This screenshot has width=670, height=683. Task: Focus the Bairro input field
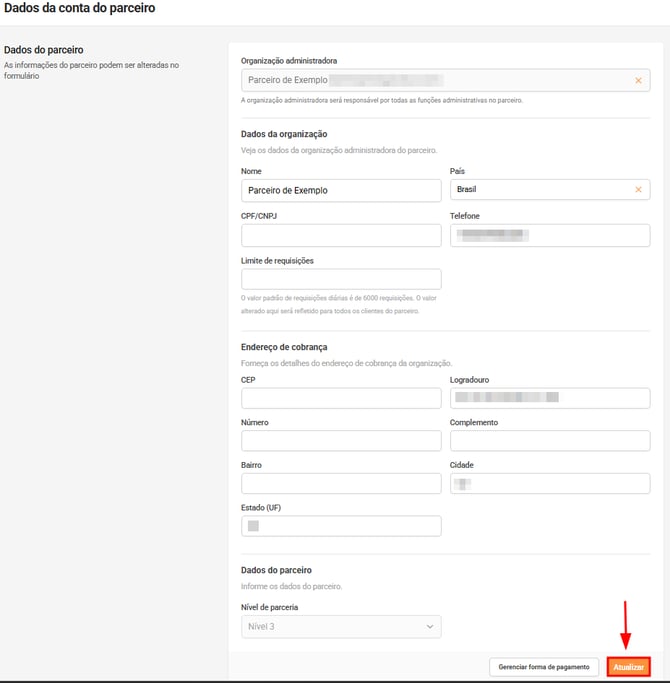(x=340, y=484)
